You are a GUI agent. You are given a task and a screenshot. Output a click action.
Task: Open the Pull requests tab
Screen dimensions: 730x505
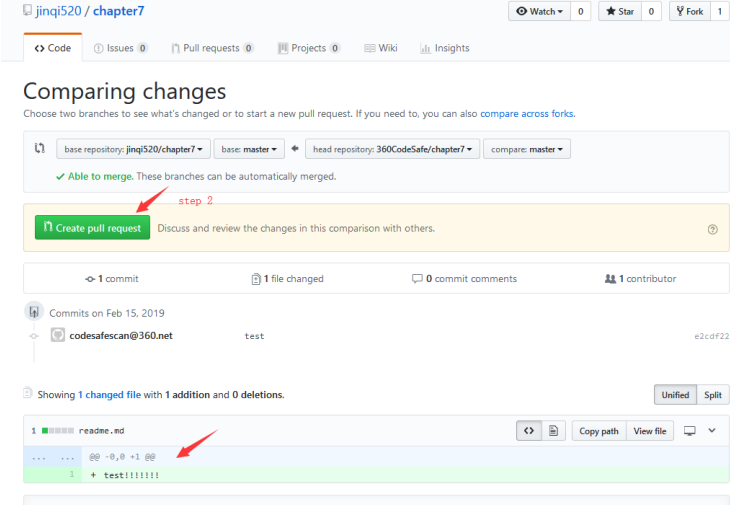point(212,48)
